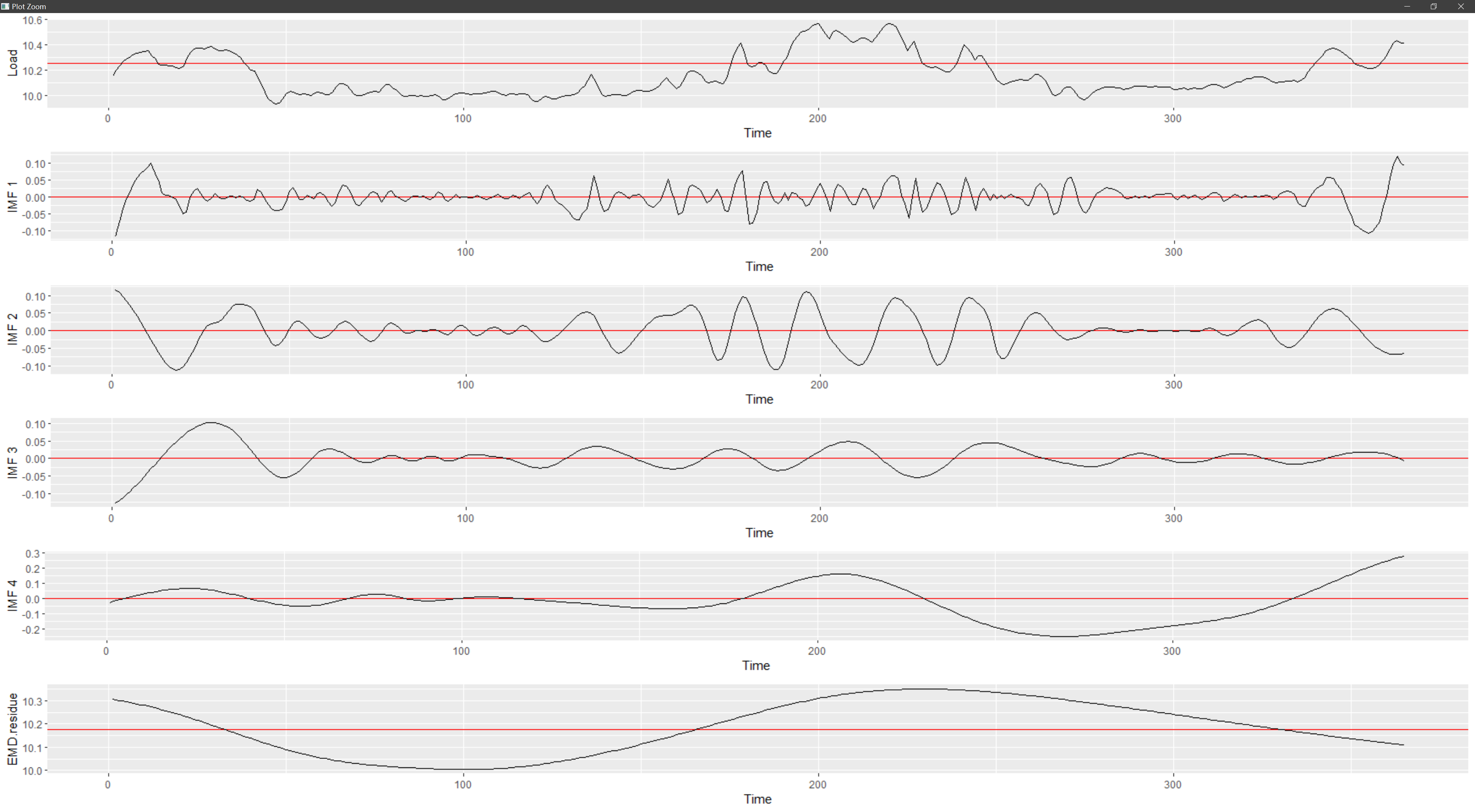Click the 10.6 tick on the Load axis
The image size is (1475, 812).
pyautogui.click(x=32, y=20)
